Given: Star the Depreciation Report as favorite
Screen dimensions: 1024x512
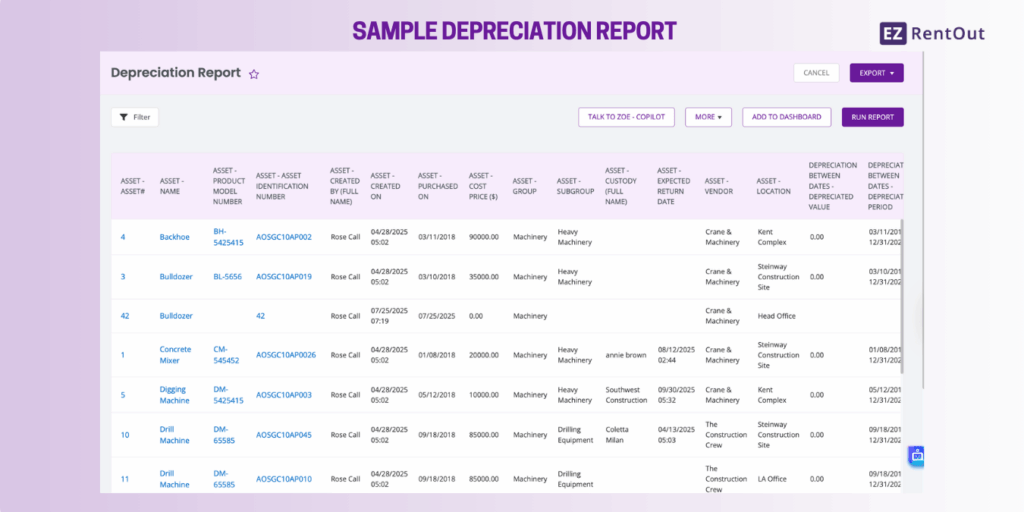Looking at the screenshot, I should pos(254,74).
